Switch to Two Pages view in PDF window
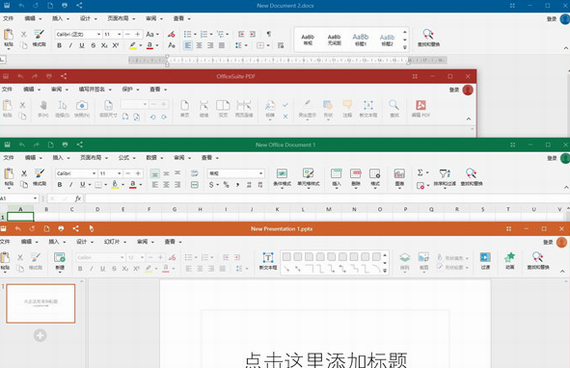The height and width of the screenshot is (368, 570). point(223,109)
